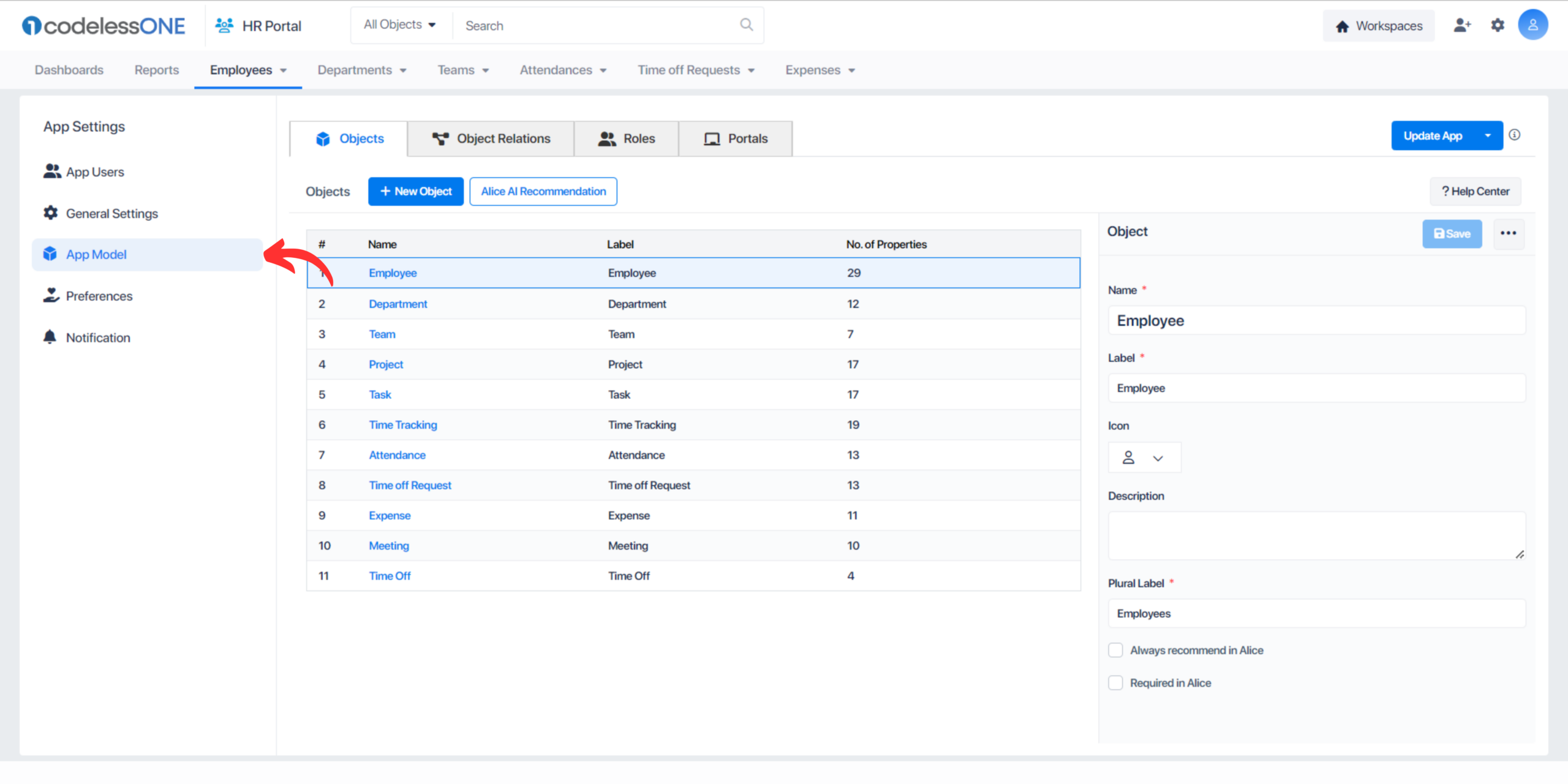Click the No. of Properties column header
The image size is (1568, 784).
pyautogui.click(x=886, y=244)
